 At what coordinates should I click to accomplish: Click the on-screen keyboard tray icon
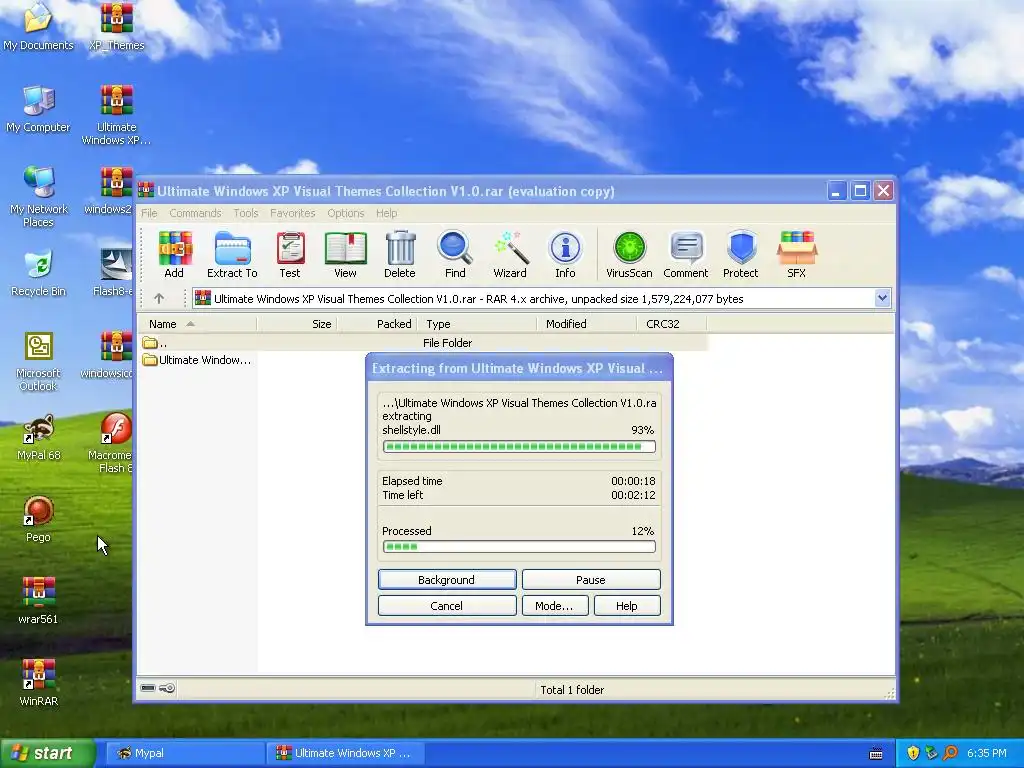click(x=876, y=754)
